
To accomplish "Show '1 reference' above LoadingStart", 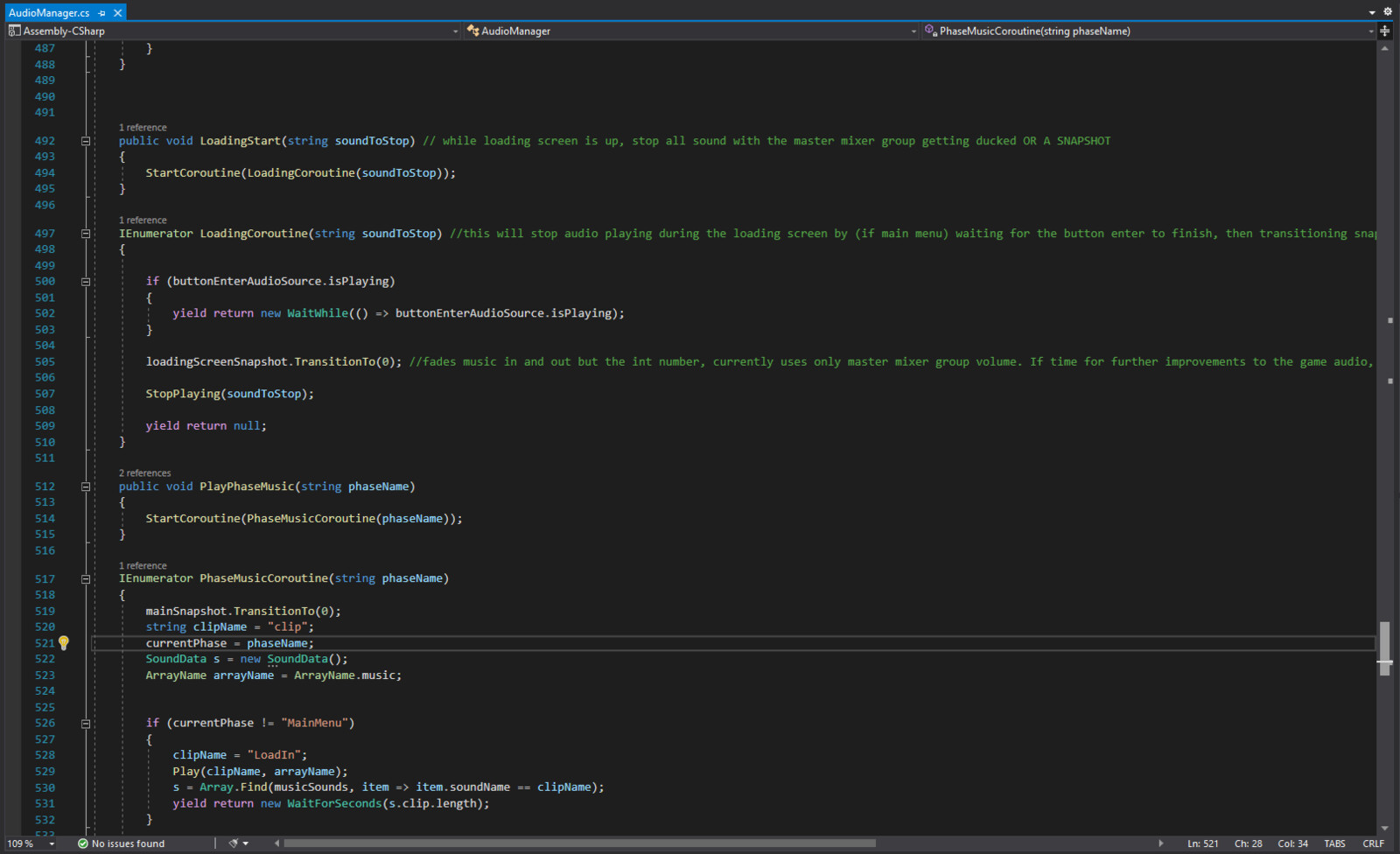I will click(x=143, y=128).
